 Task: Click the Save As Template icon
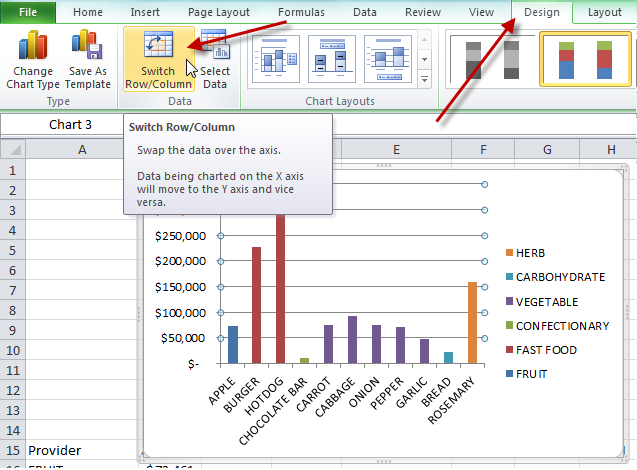(87, 45)
